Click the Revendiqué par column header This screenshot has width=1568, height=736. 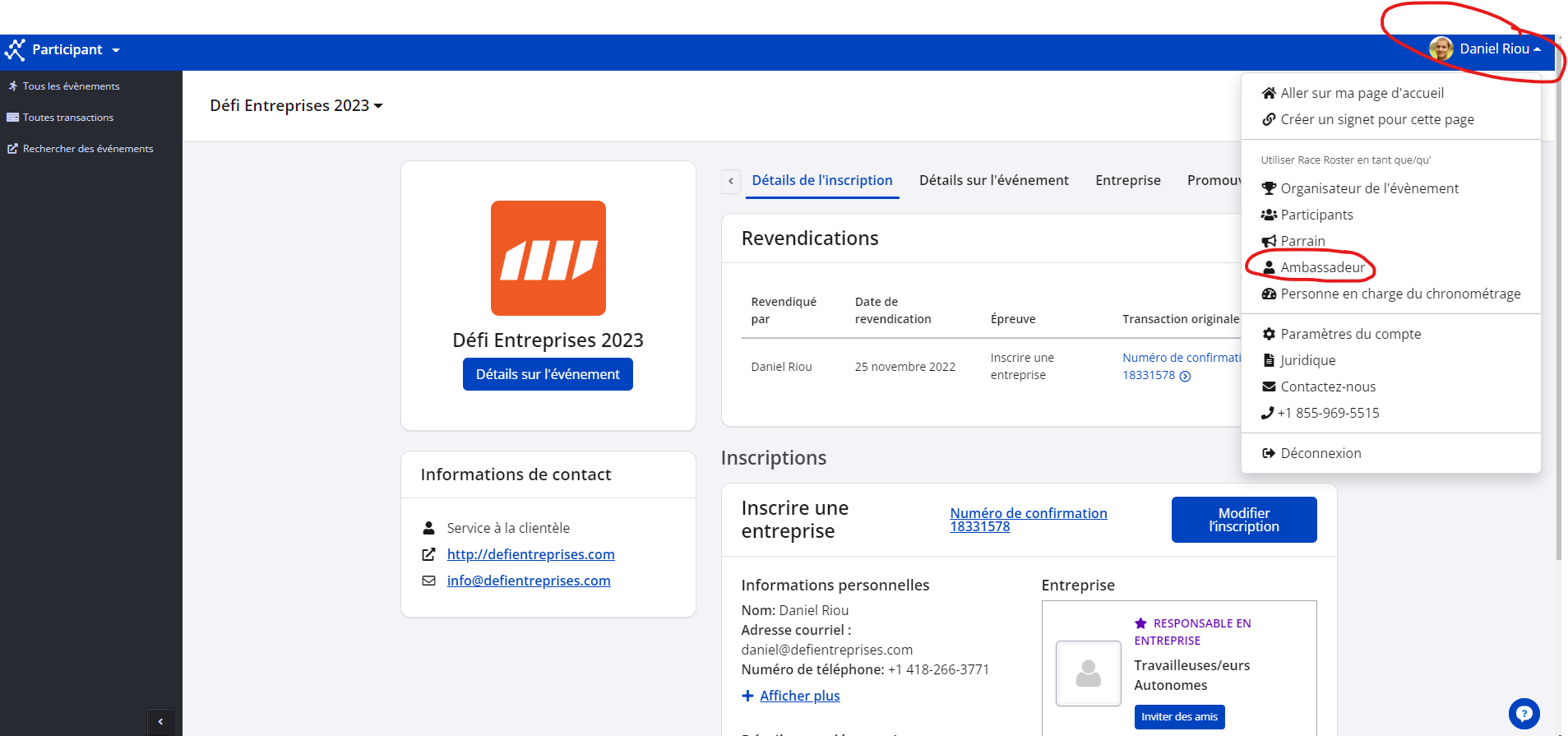784,310
